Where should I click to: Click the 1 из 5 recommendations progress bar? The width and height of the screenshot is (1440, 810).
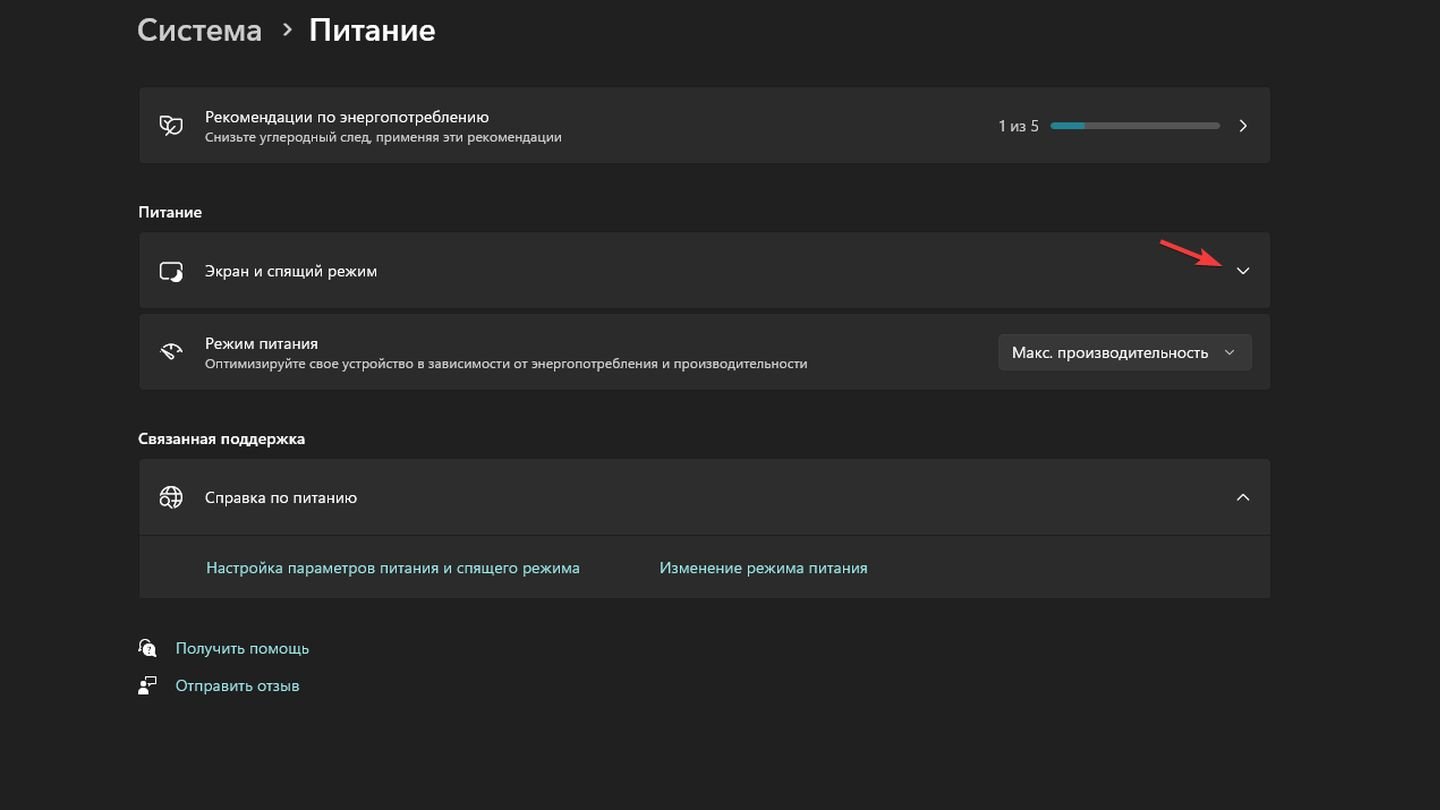1135,126
